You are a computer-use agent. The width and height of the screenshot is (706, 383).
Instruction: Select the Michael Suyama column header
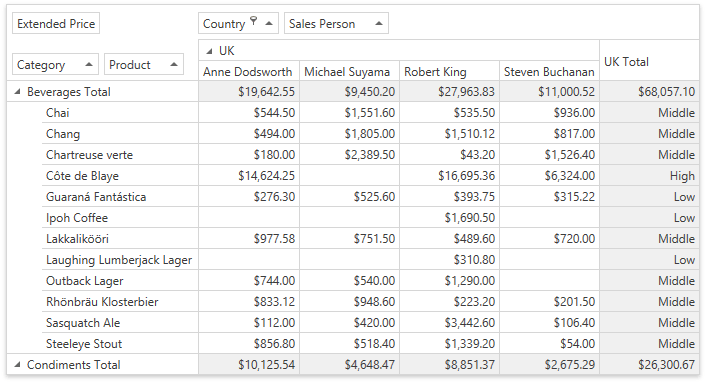coord(349,71)
